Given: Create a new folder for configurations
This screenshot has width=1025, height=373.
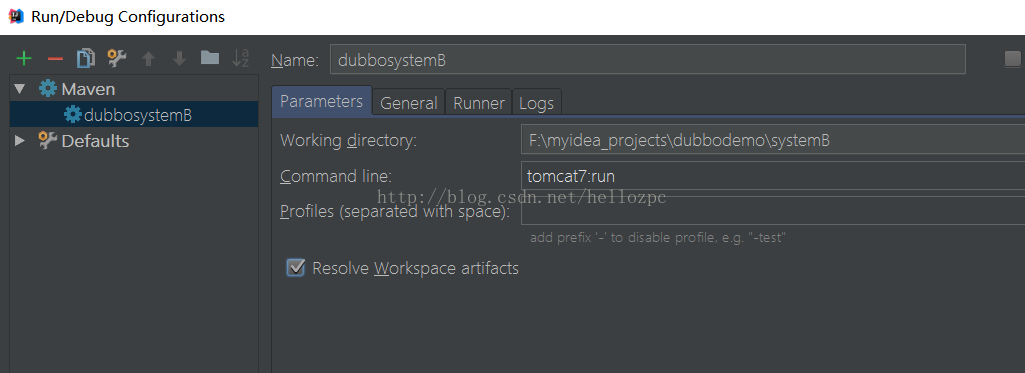Looking at the screenshot, I should (x=210, y=57).
